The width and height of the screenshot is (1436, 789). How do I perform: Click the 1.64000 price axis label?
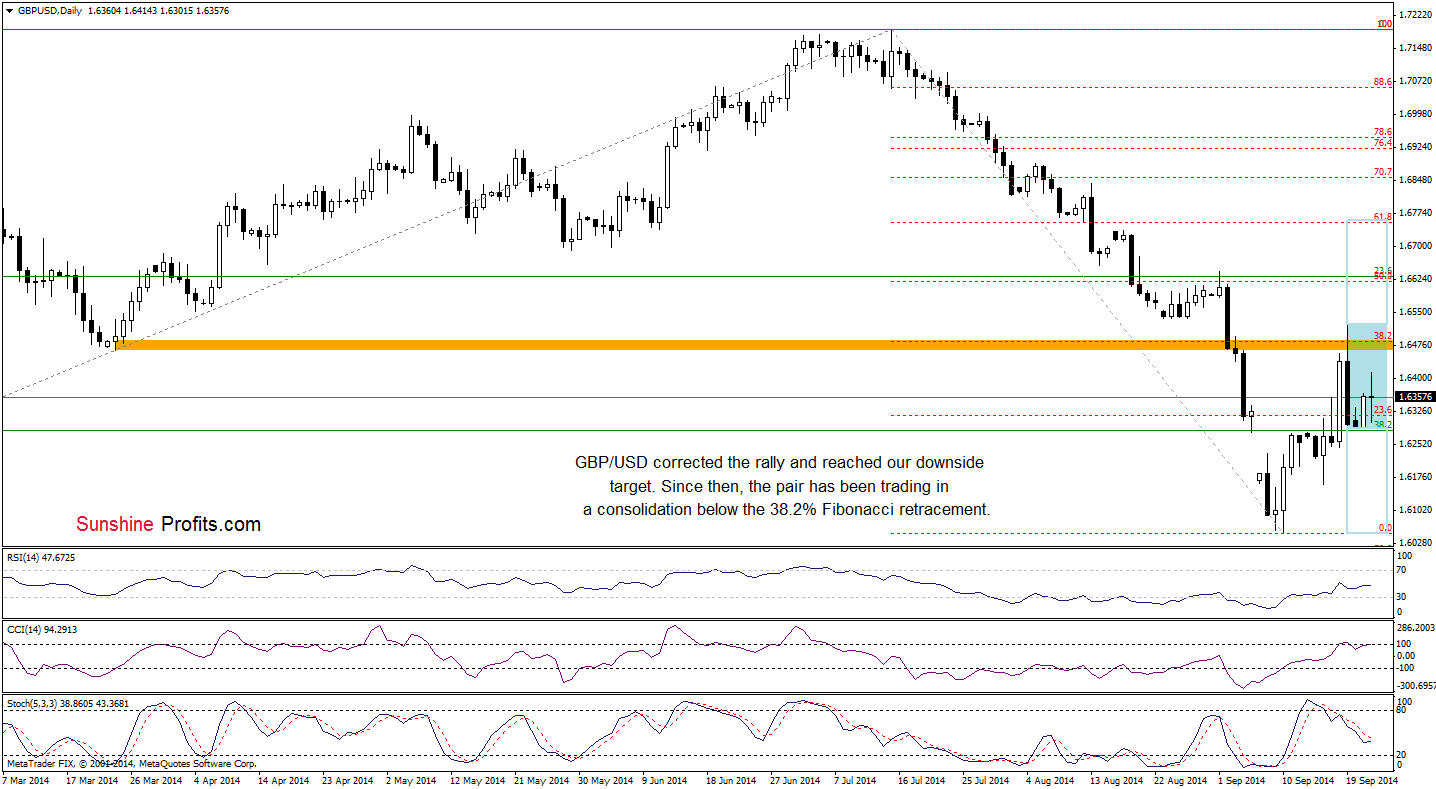pyautogui.click(x=1414, y=378)
